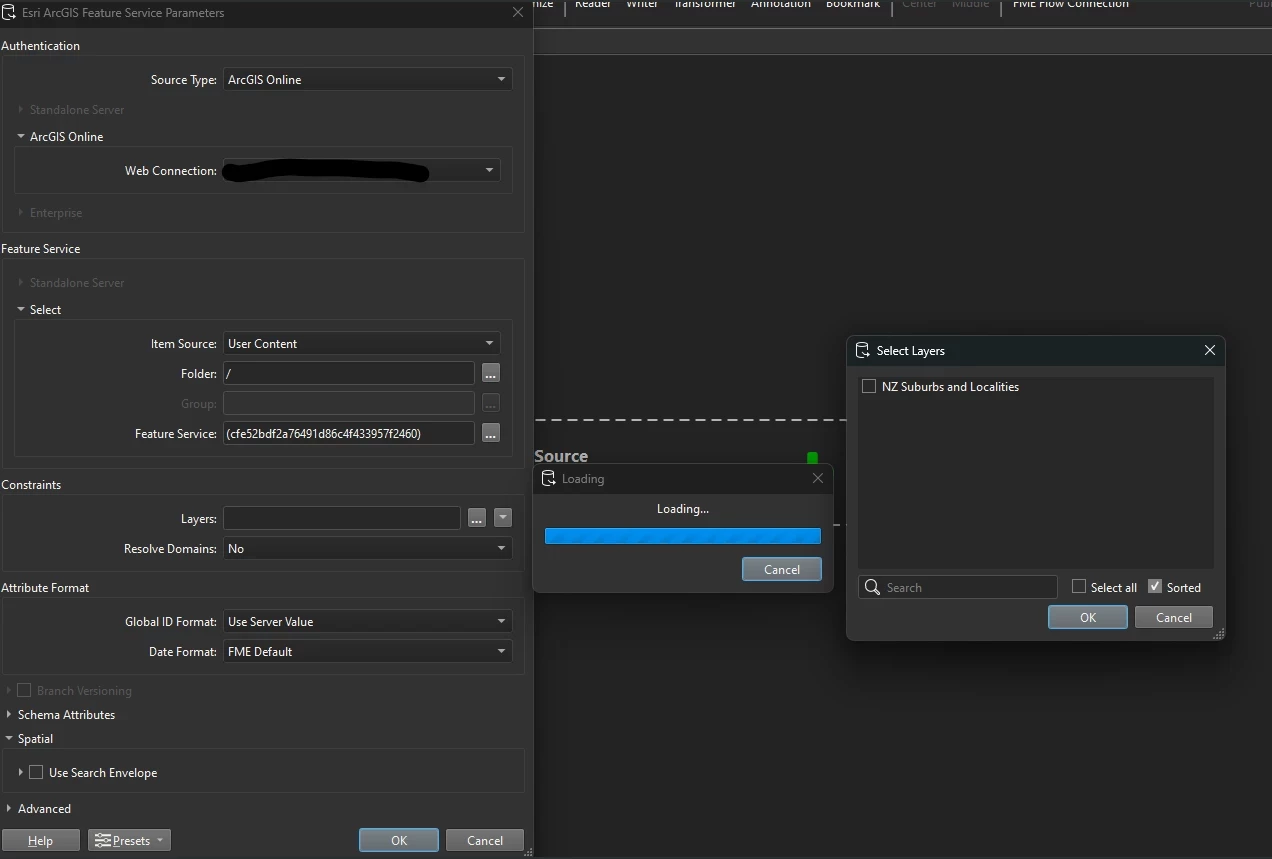Open the Feature Service browse ellipsis button

(x=490, y=433)
